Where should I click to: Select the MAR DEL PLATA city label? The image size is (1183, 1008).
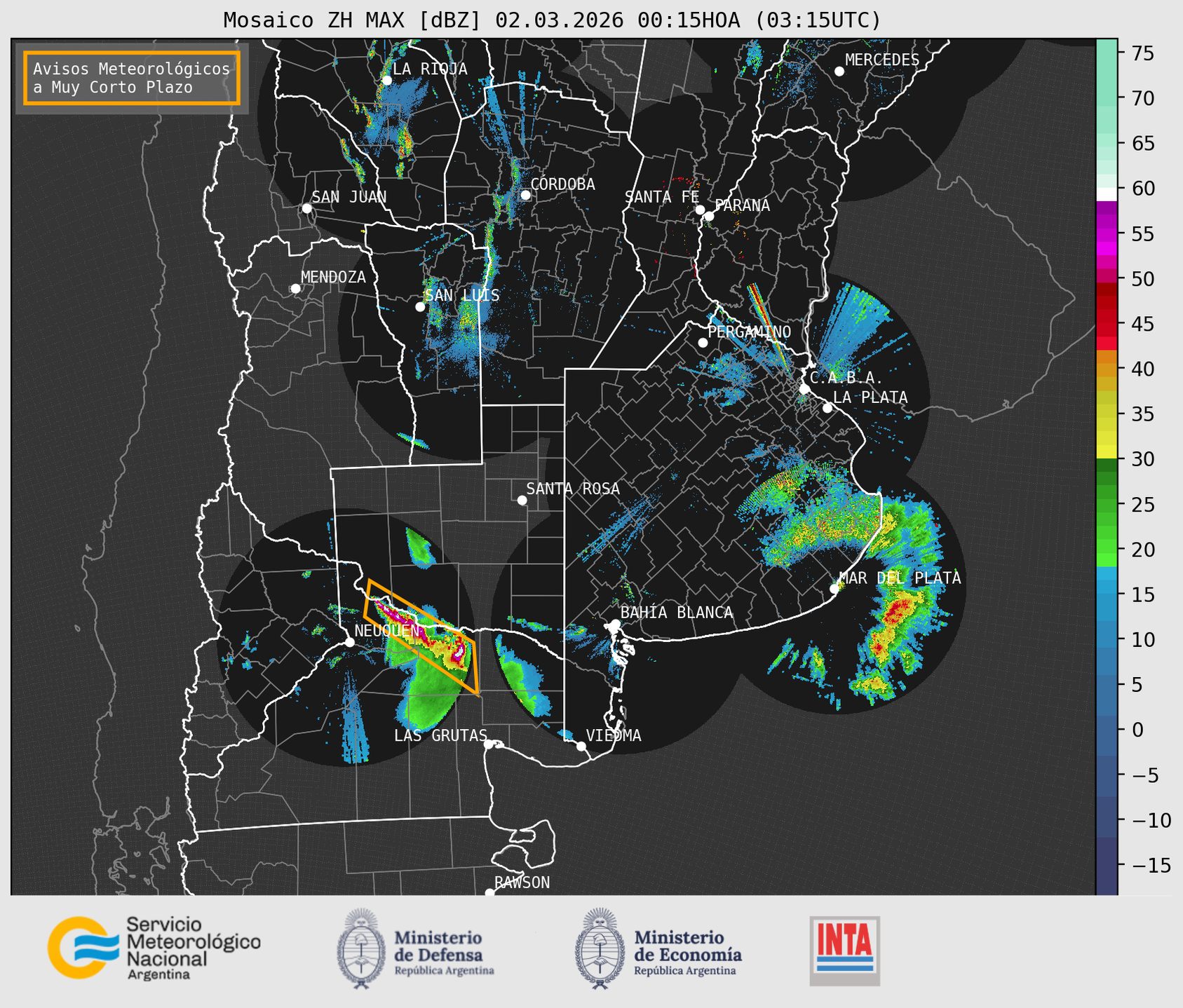point(900,578)
